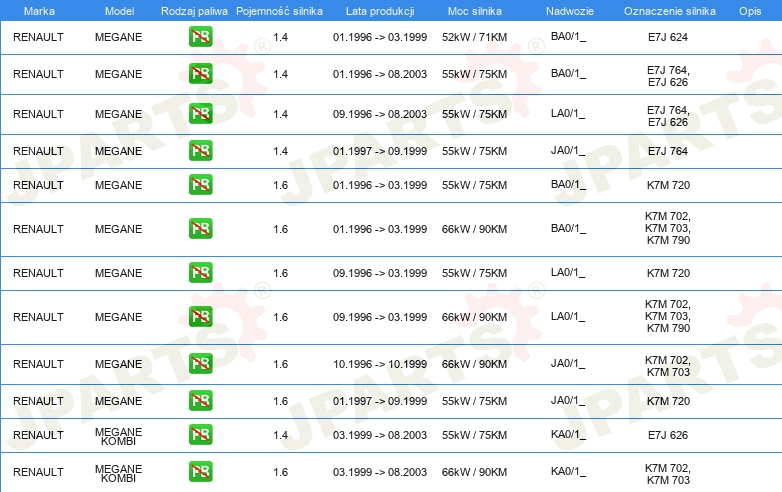
Task: Click the fuel icon in the LA0/1_ 66kW / 90KM row
Action: click(200, 316)
